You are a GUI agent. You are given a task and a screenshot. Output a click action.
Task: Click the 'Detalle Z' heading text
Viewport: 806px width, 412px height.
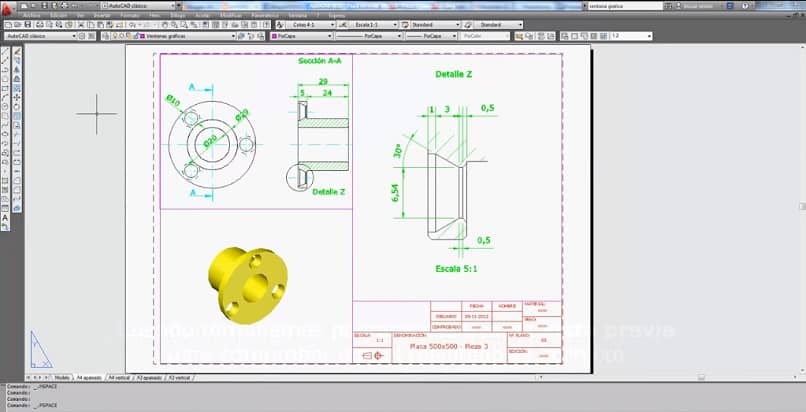click(453, 74)
